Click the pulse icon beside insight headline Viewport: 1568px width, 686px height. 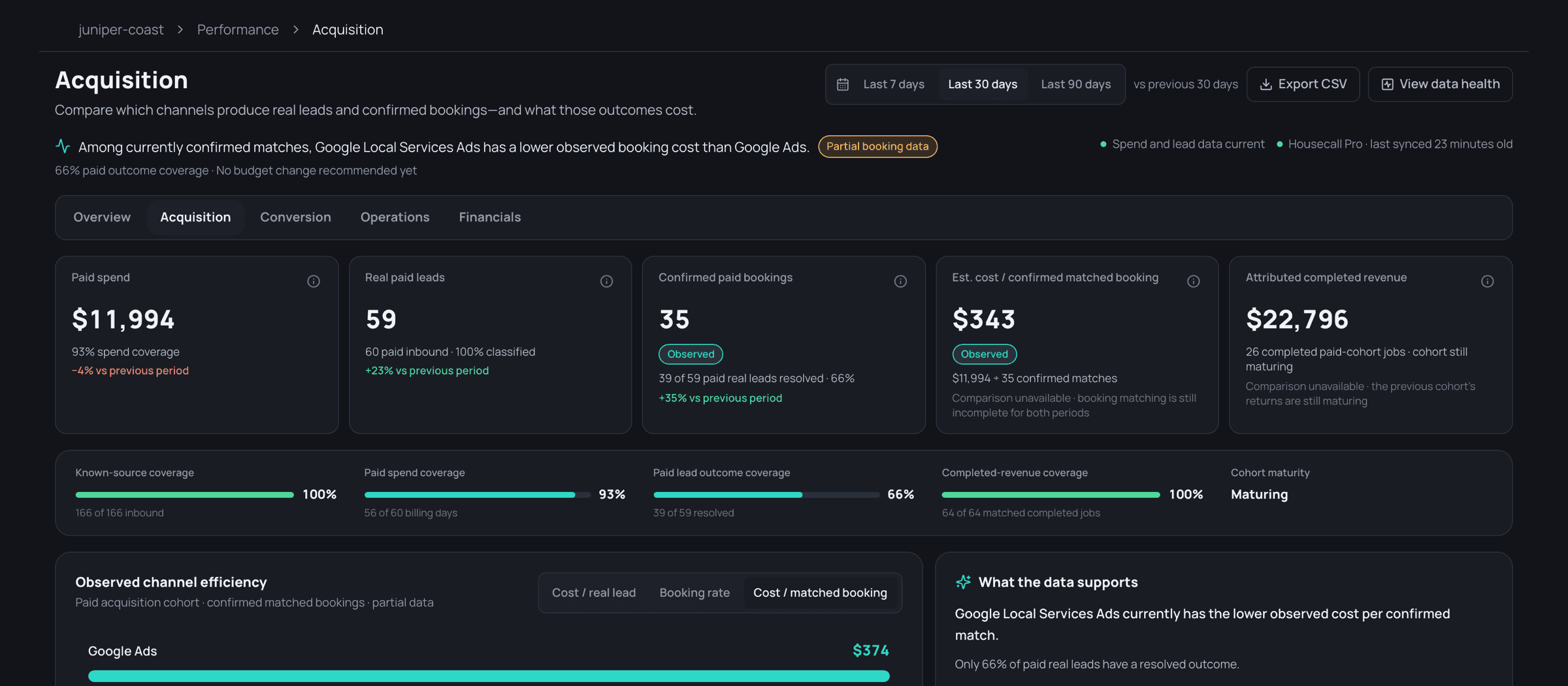tap(63, 146)
